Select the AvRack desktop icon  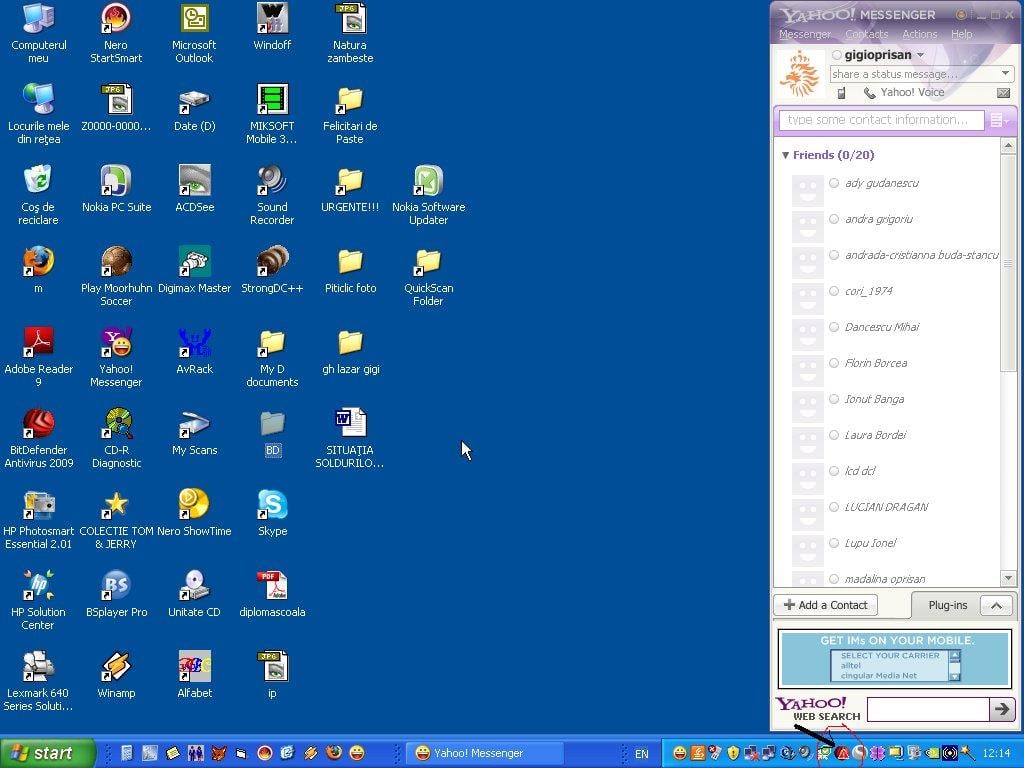click(195, 350)
